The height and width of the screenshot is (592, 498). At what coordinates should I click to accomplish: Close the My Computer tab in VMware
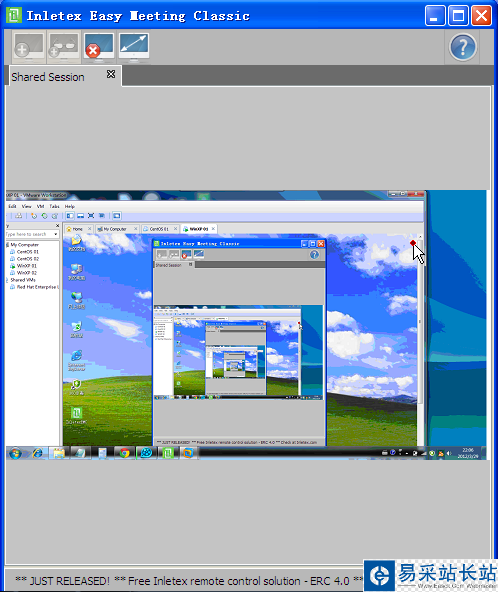coord(136,229)
